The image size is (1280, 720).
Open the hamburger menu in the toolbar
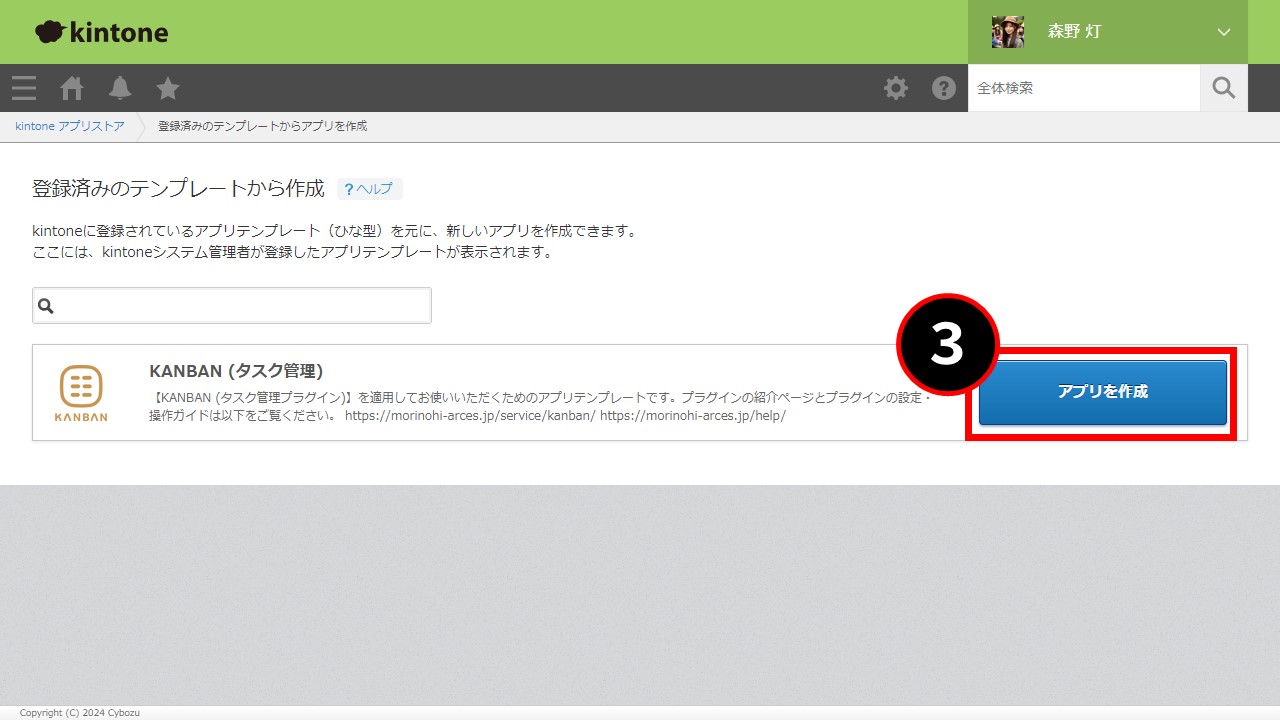pos(24,88)
